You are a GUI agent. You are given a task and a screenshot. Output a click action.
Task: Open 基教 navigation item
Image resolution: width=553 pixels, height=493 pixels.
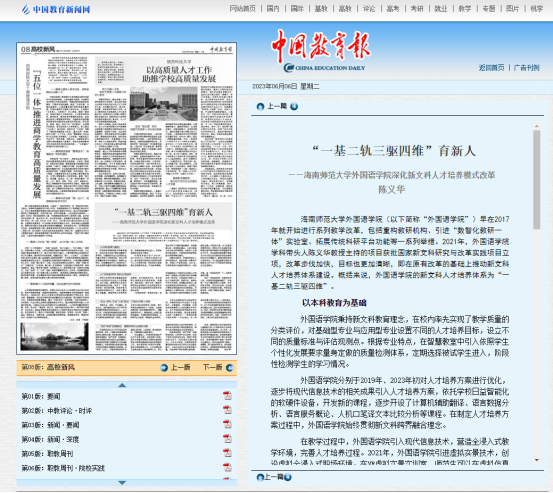(321, 8)
